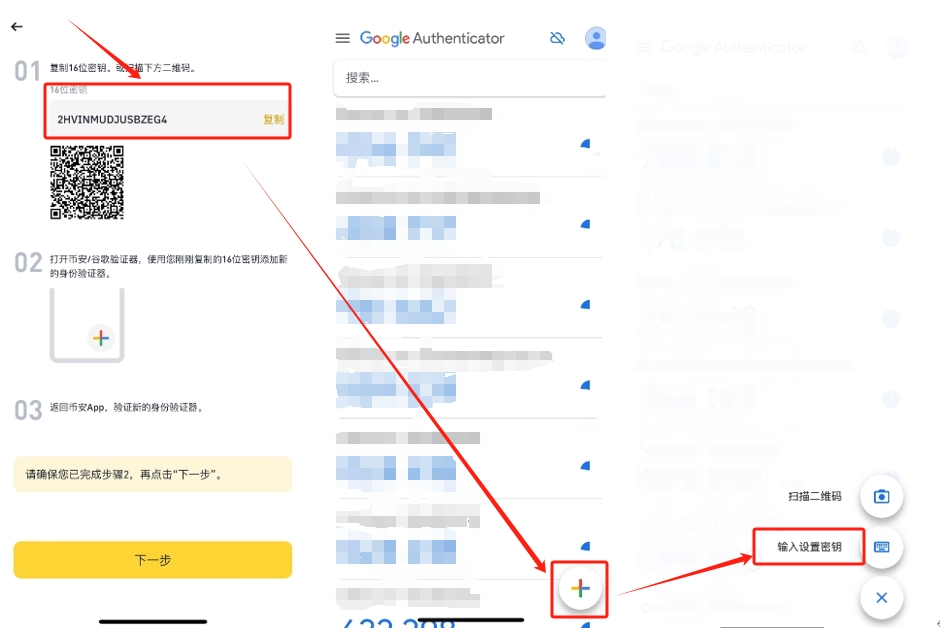Click the step 02 text 打开币安/谷歌验证器
This screenshot has width=940, height=628.
[x=95, y=259]
